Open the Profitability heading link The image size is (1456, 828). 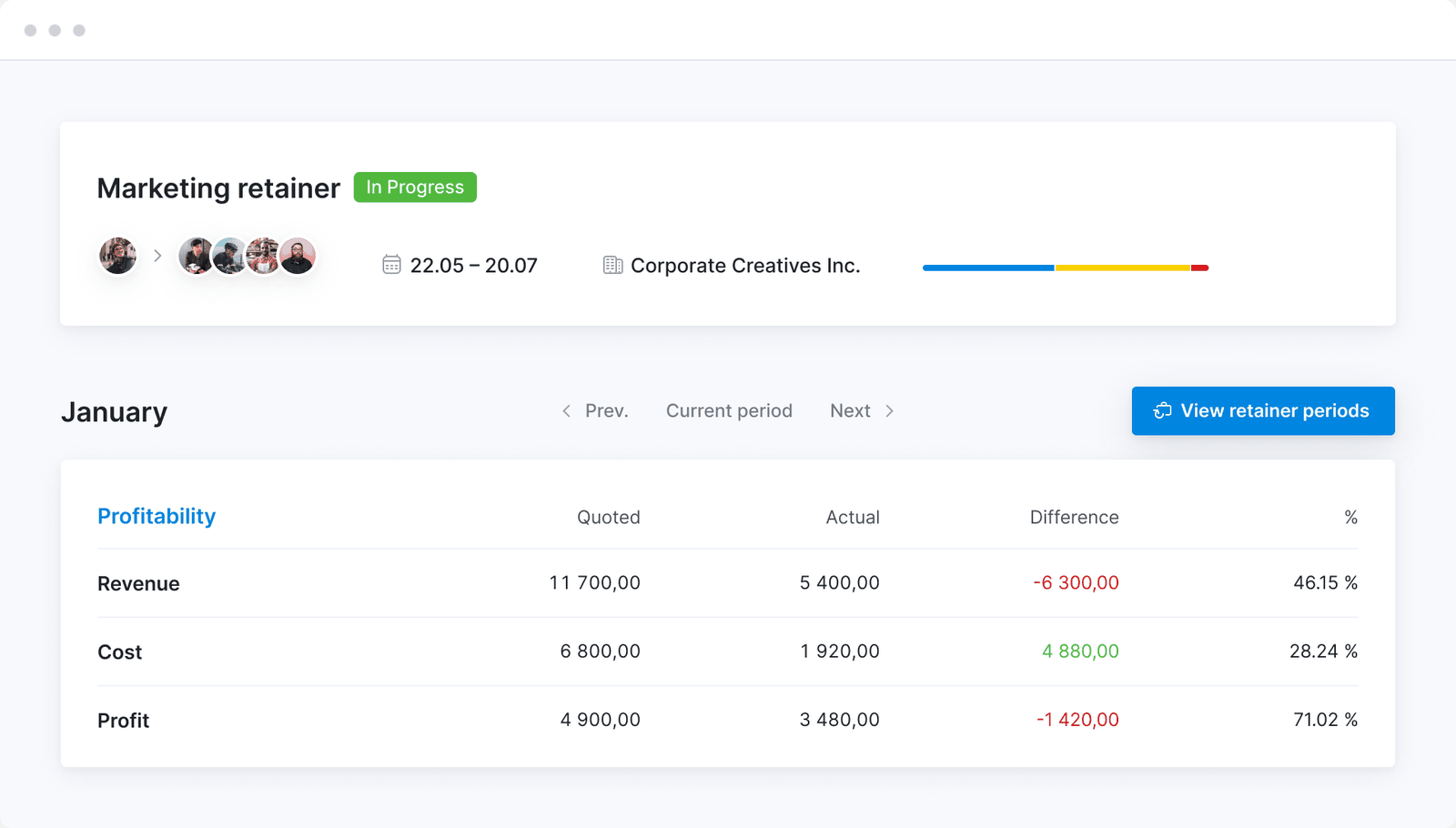(157, 516)
